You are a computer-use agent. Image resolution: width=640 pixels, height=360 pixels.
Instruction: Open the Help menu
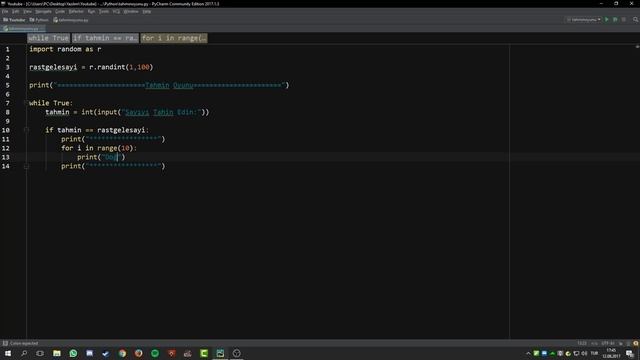pyautogui.click(x=147, y=11)
